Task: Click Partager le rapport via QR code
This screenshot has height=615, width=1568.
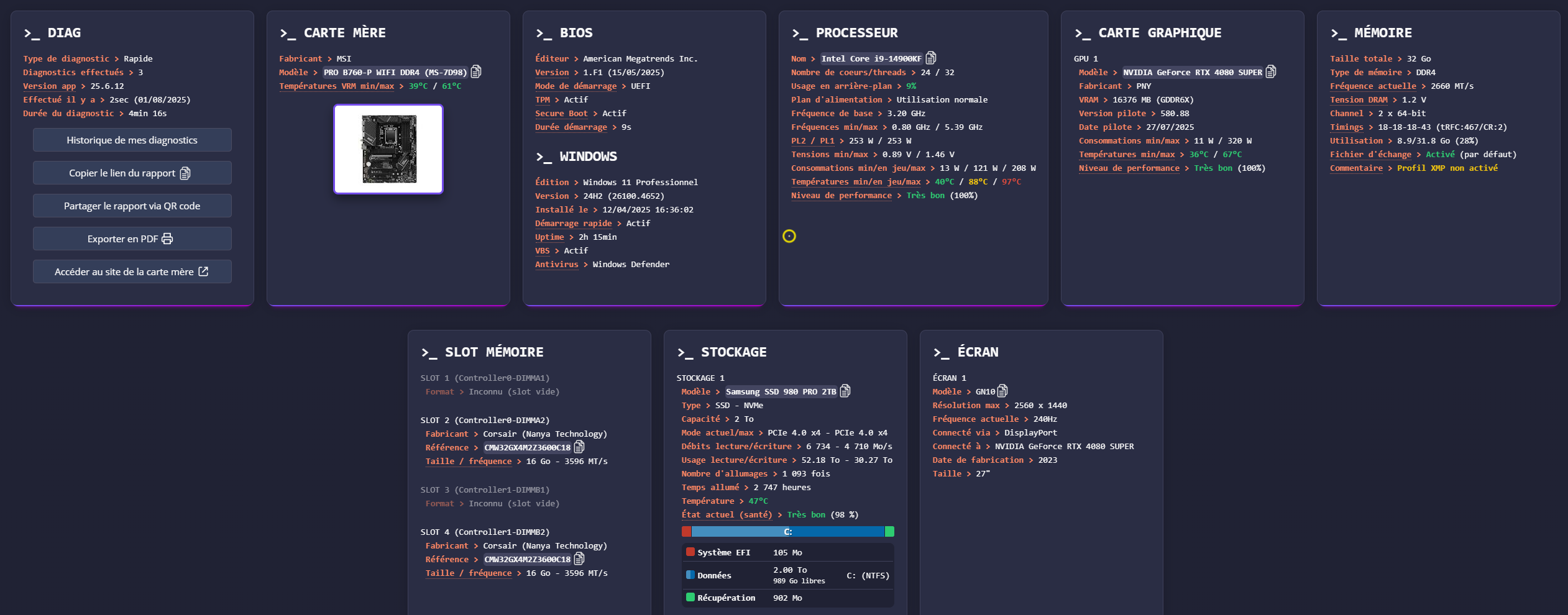Action: 132,206
